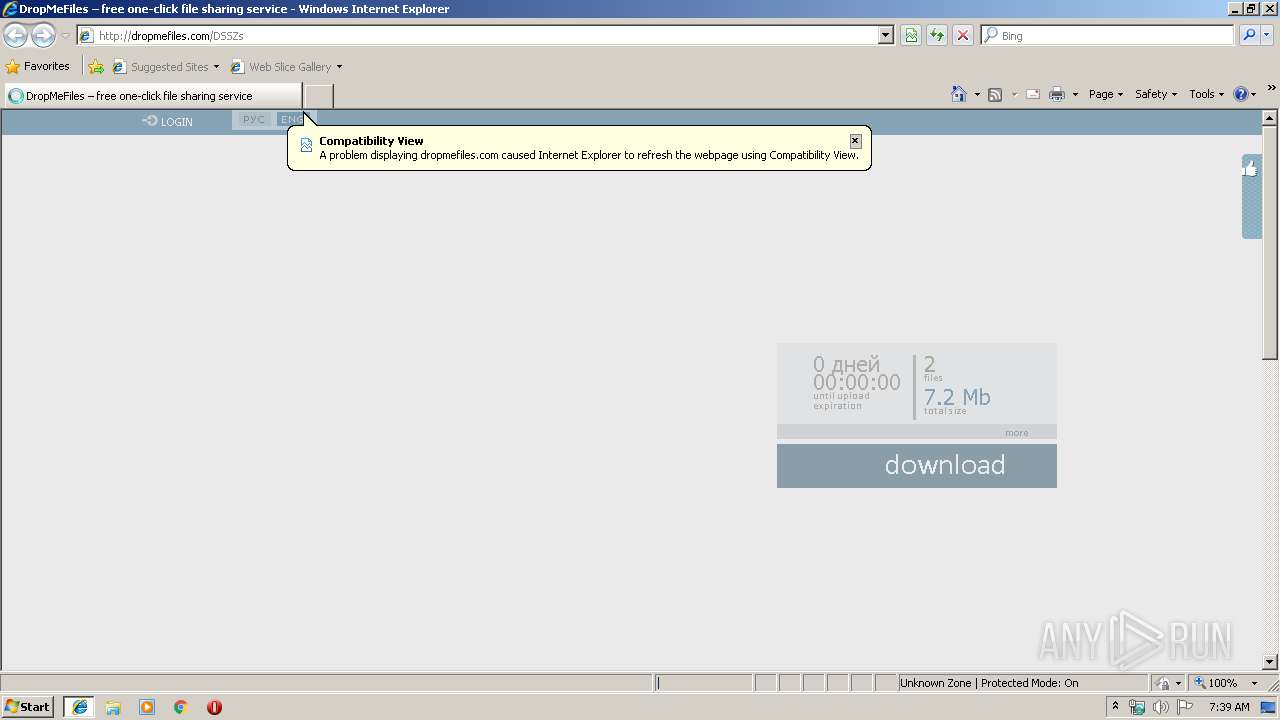Open the Tools menu
The width and height of the screenshot is (1280, 720).
point(1206,94)
